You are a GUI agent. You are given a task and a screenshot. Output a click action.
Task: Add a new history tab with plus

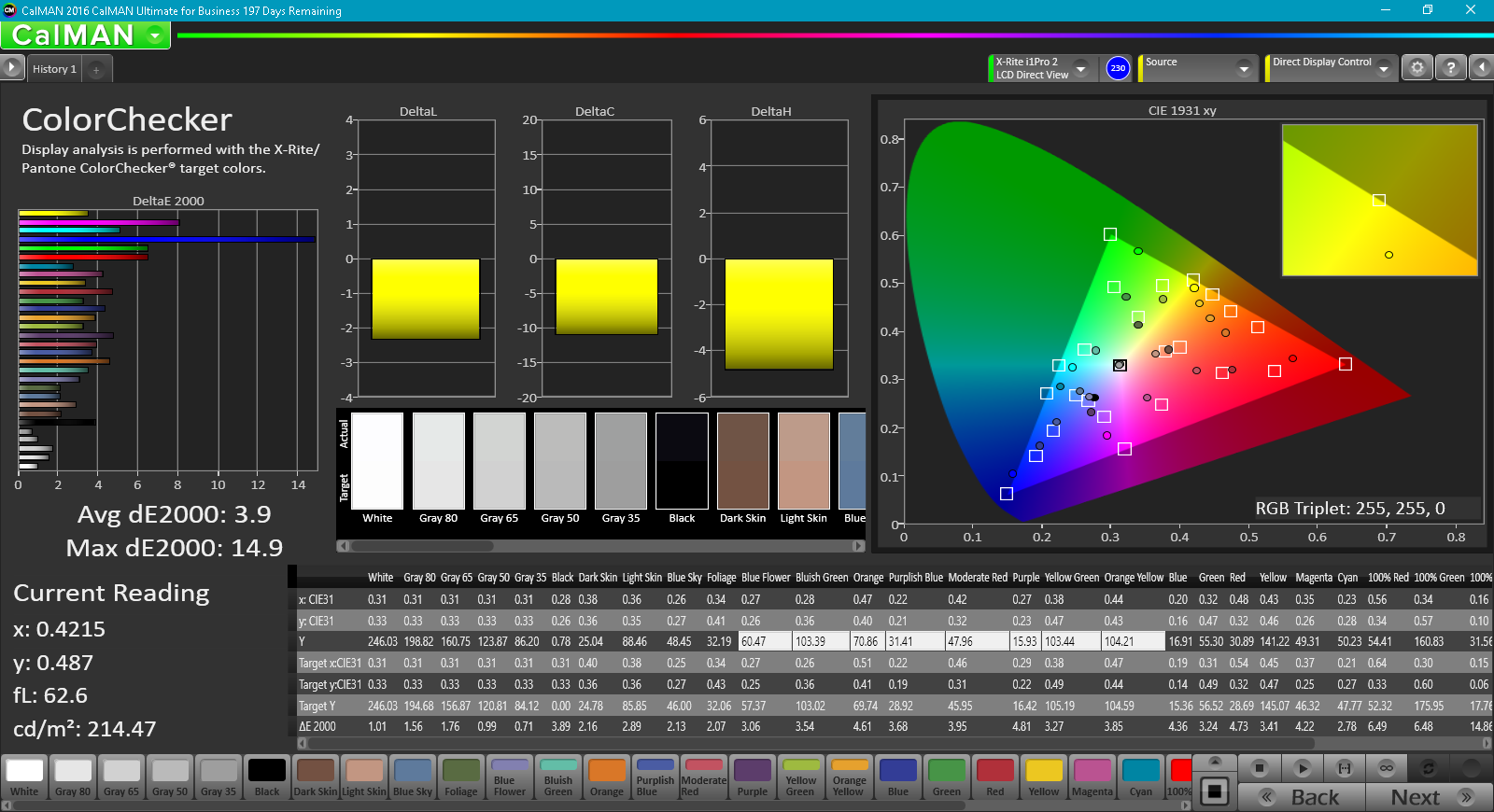click(96, 69)
